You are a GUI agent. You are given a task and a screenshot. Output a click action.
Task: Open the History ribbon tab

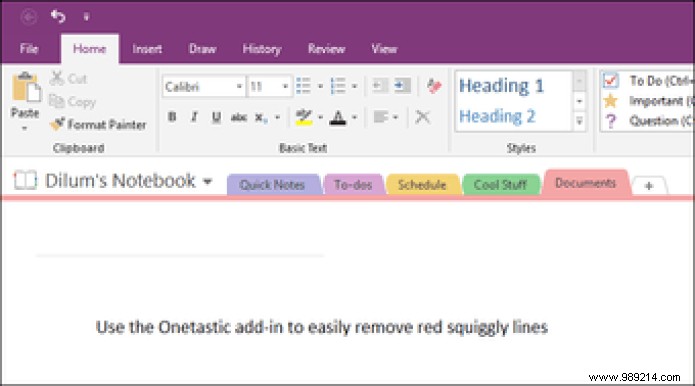click(x=262, y=49)
